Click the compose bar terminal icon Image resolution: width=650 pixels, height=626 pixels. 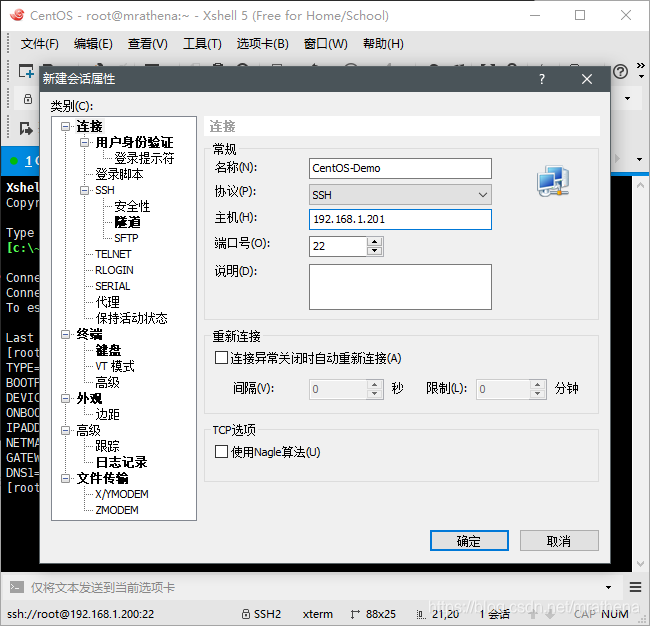pos(17,587)
